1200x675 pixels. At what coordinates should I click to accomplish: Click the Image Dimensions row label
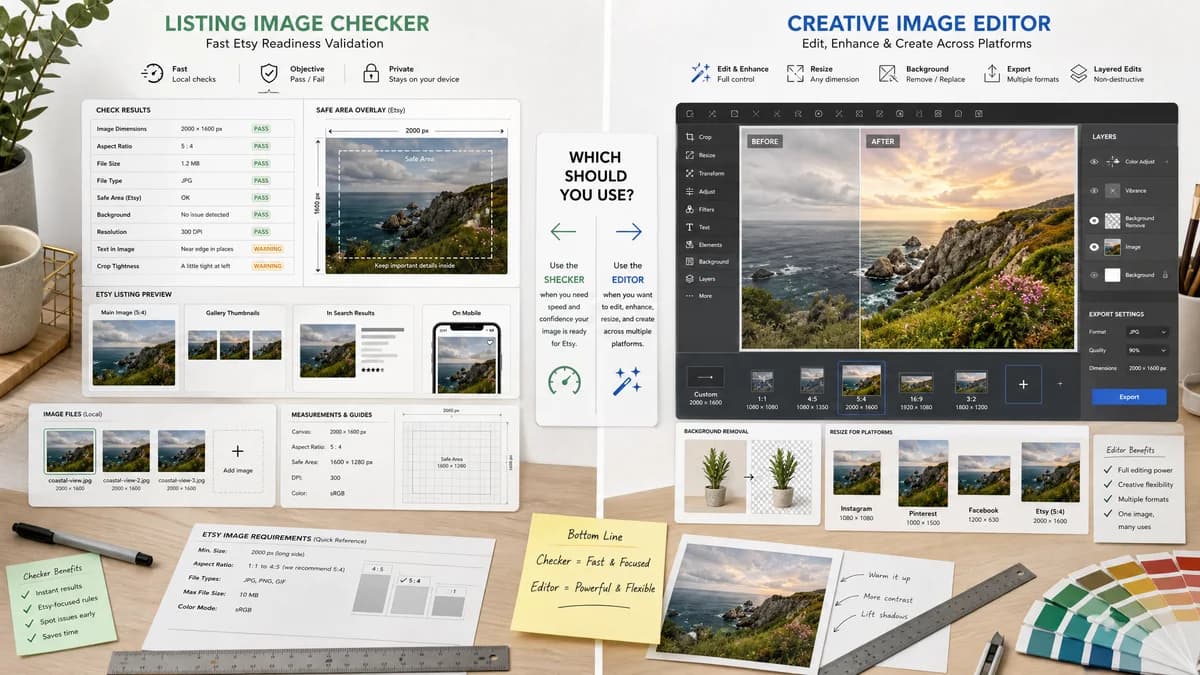click(x=121, y=128)
